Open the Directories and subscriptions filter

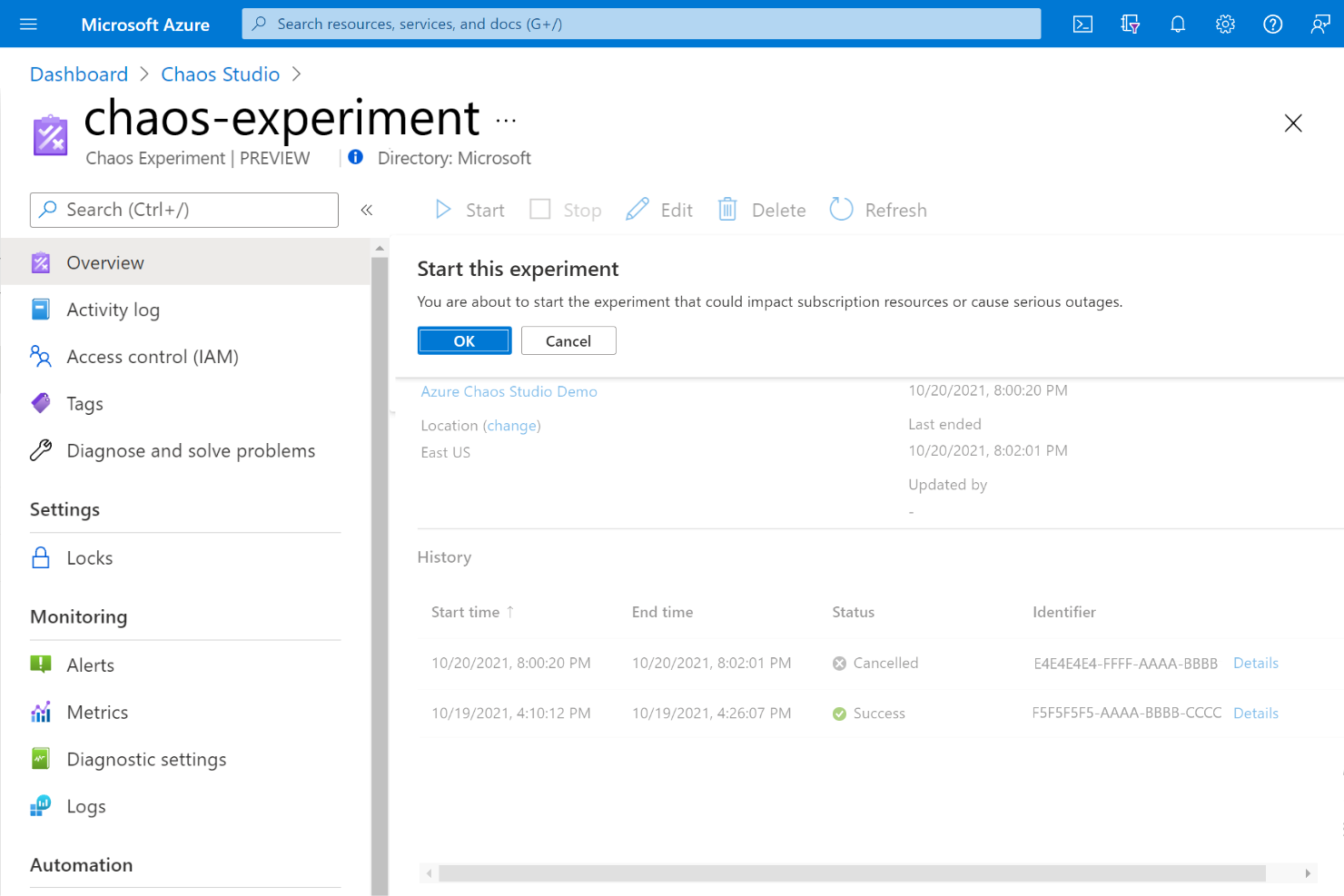coord(1130,25)
